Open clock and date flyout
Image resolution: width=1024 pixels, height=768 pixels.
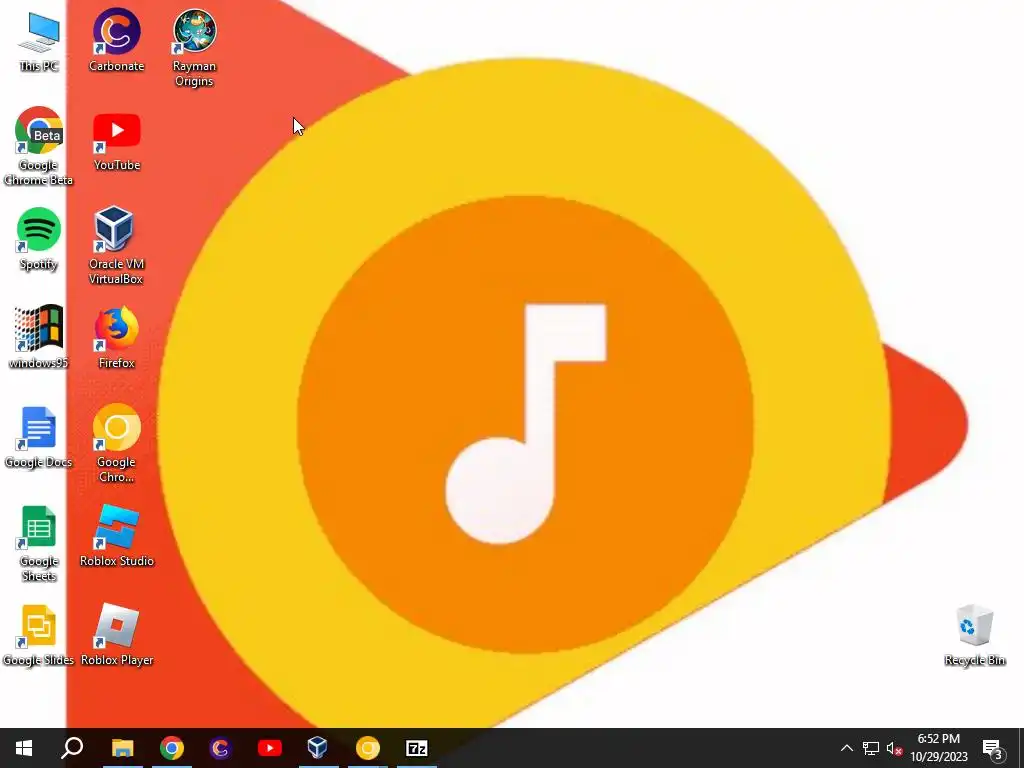pos(939,748)
